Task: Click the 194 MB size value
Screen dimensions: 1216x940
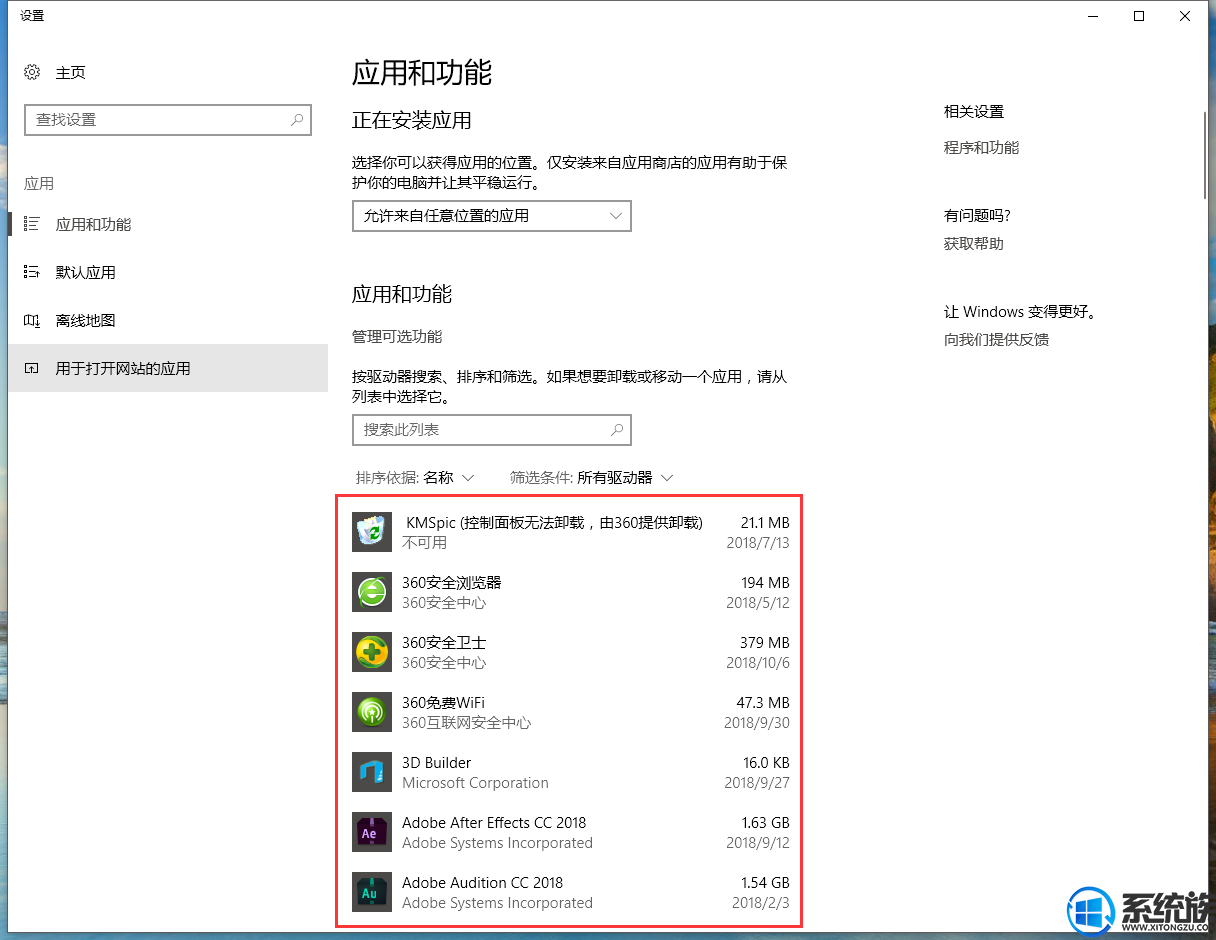Action: pos(765,582)
